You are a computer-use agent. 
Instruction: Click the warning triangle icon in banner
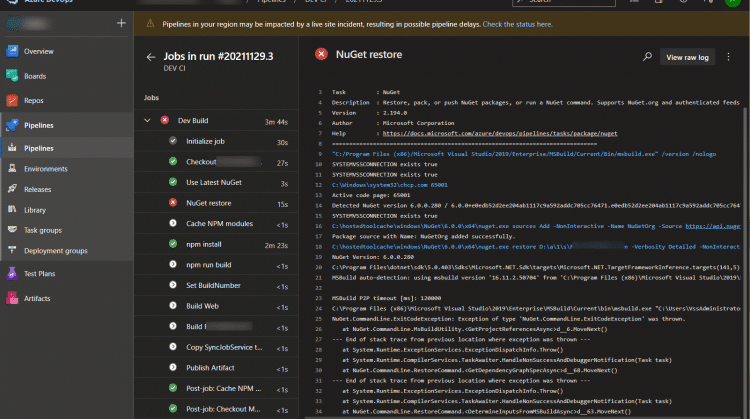[x=150, y=23]
